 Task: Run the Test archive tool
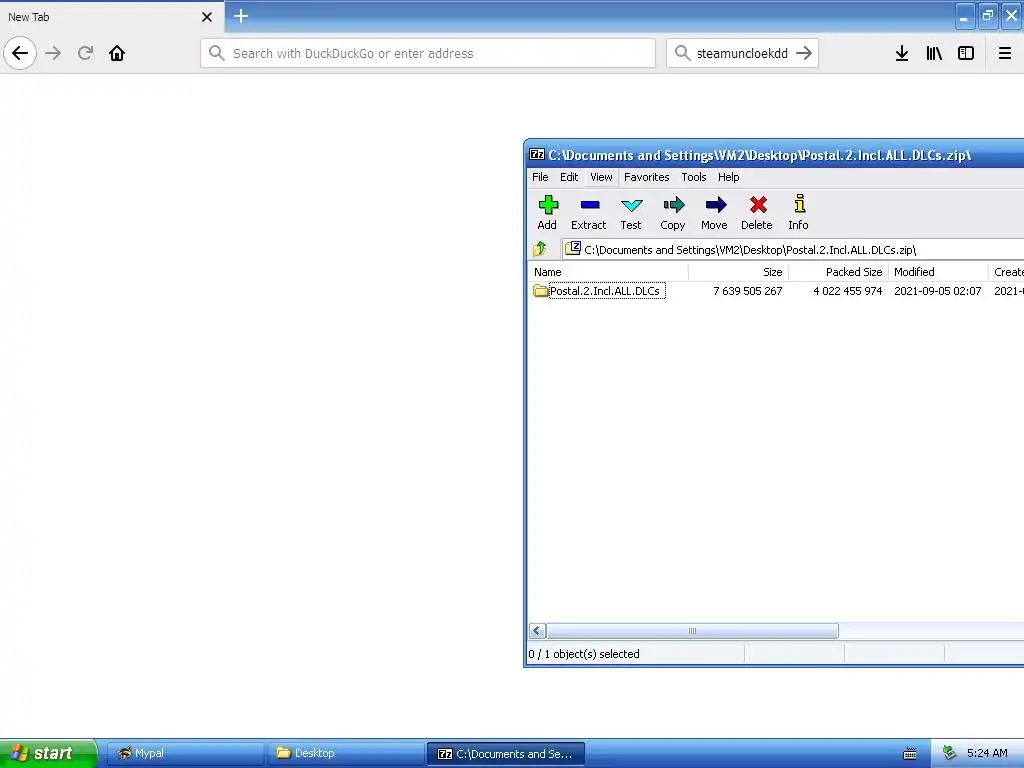coord(631,213)
